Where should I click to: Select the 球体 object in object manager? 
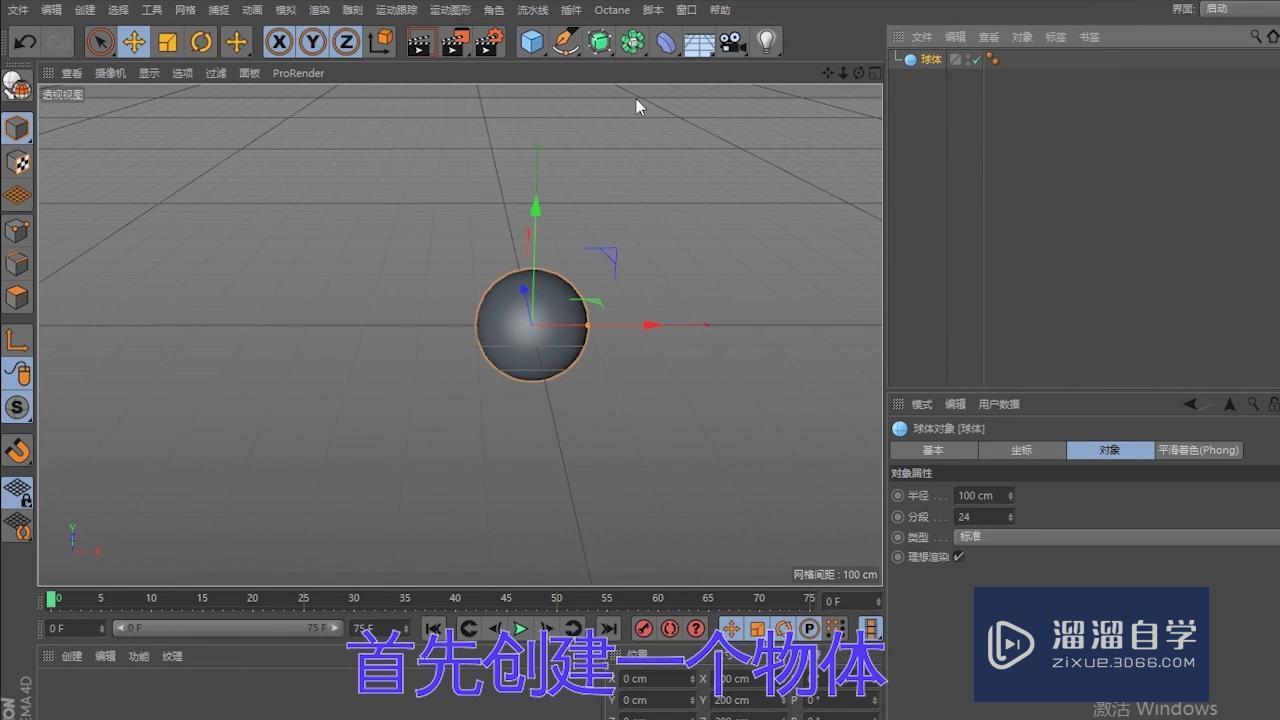click(930, 60)
